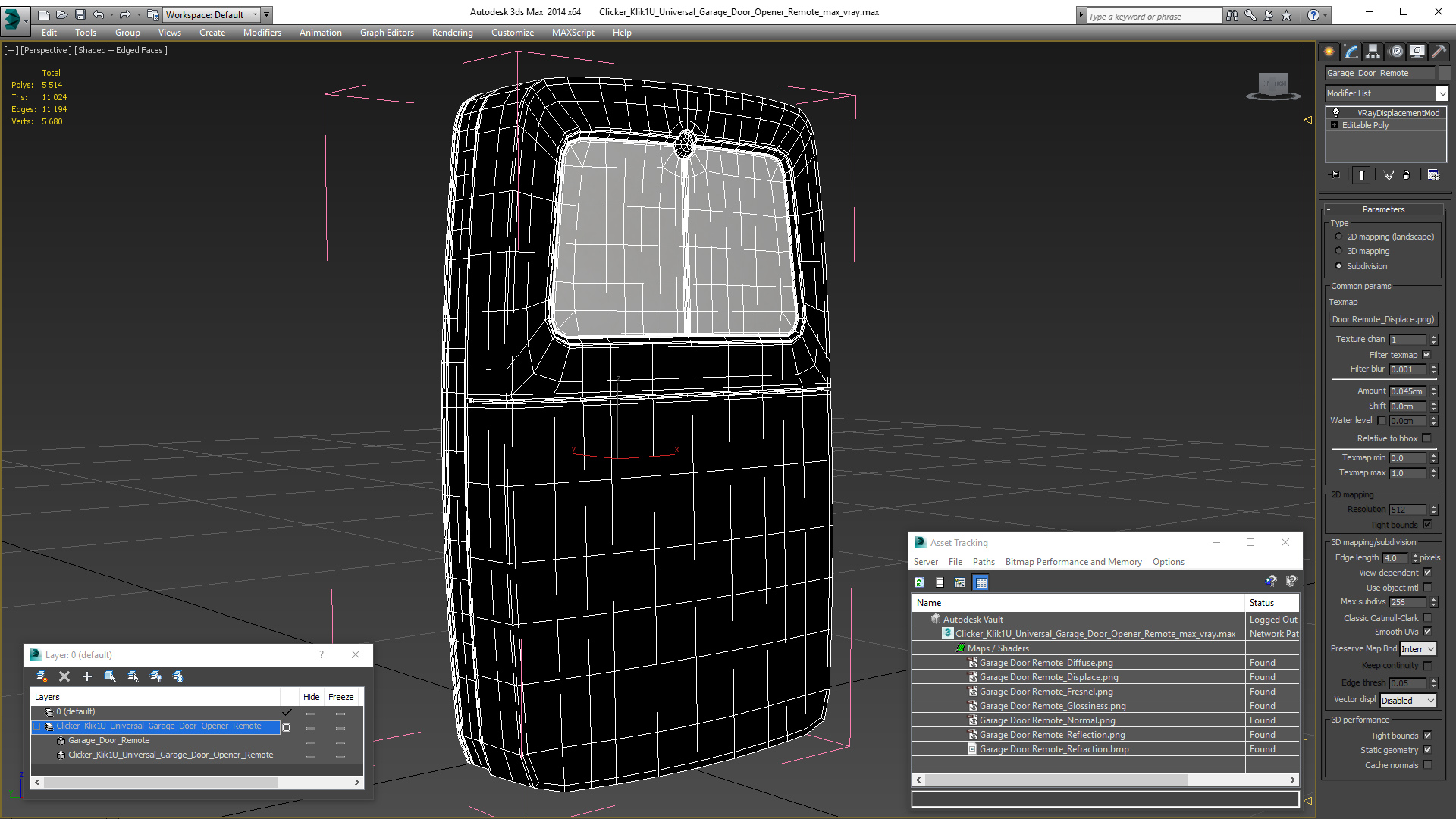Click the New Scene icon
Viewport: 1456px width, 819px height.
click(x=43, y=14)
